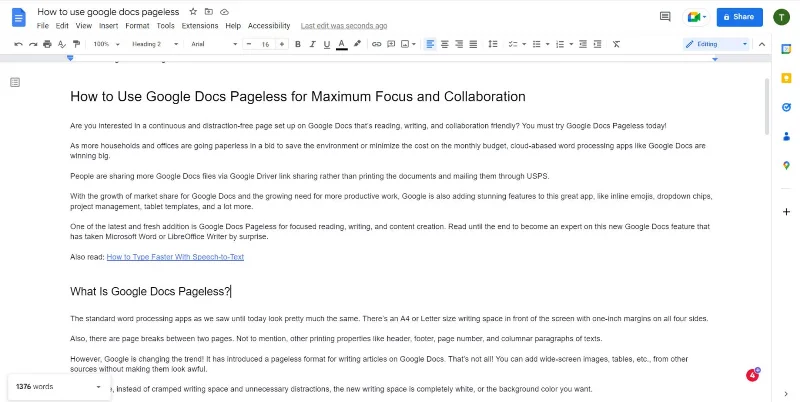The image size is (800, 402).
Task: Open Google Maps in the side panel
Action: tap(786, 165)
